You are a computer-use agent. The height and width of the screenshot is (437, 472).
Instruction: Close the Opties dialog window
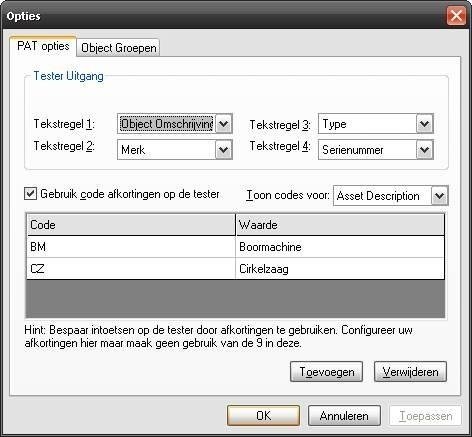tap(456, 16)
